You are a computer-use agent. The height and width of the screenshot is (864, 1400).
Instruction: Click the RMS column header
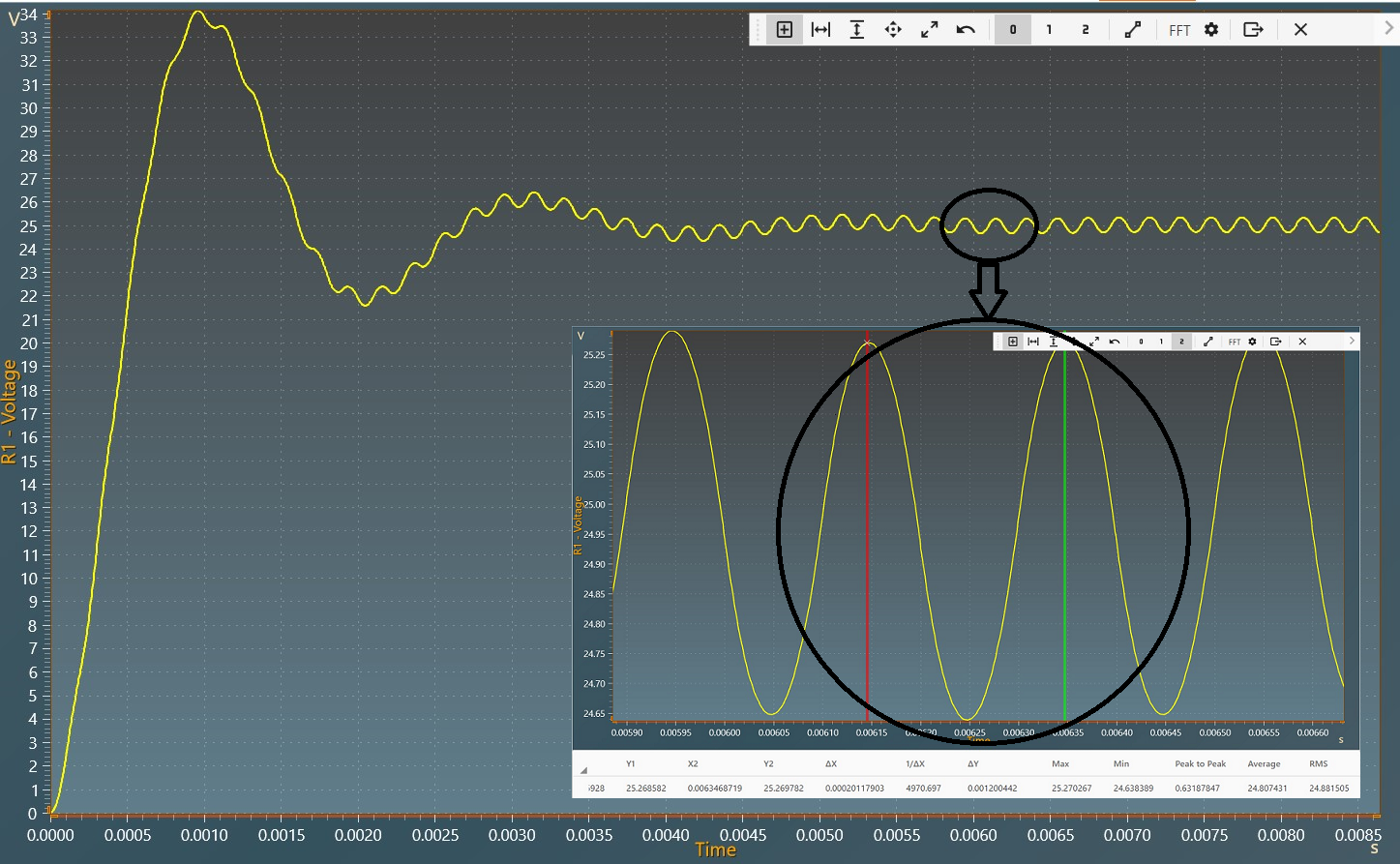(x=1318, y=764)
